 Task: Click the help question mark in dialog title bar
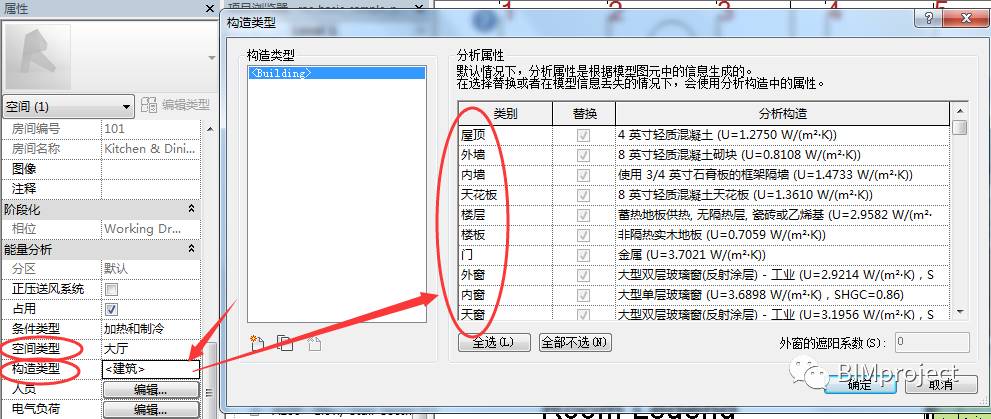928,18
